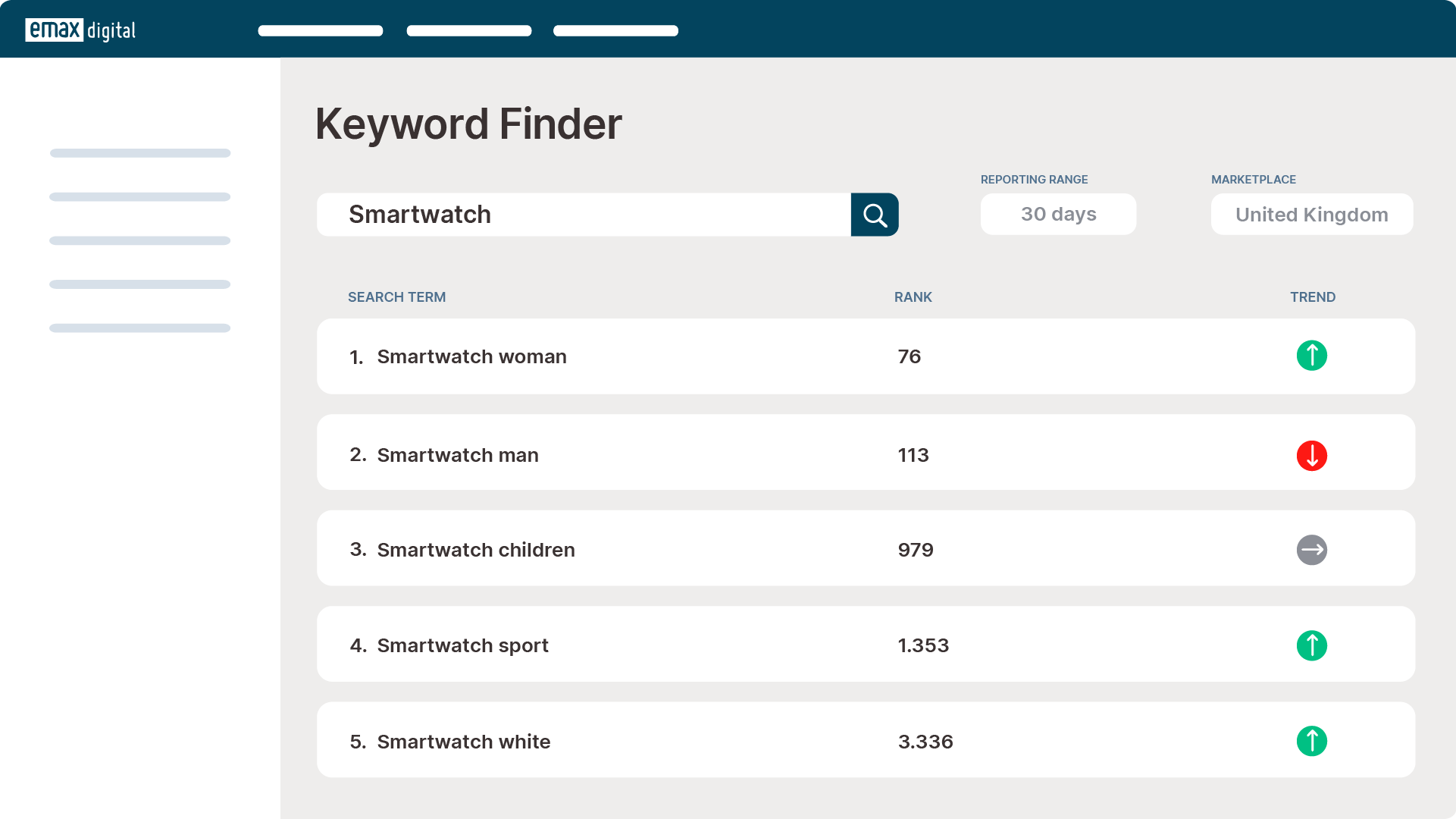Select the second top navigation placeholder item
Viewport: 1456px width, 819px height.
point(469,31)
